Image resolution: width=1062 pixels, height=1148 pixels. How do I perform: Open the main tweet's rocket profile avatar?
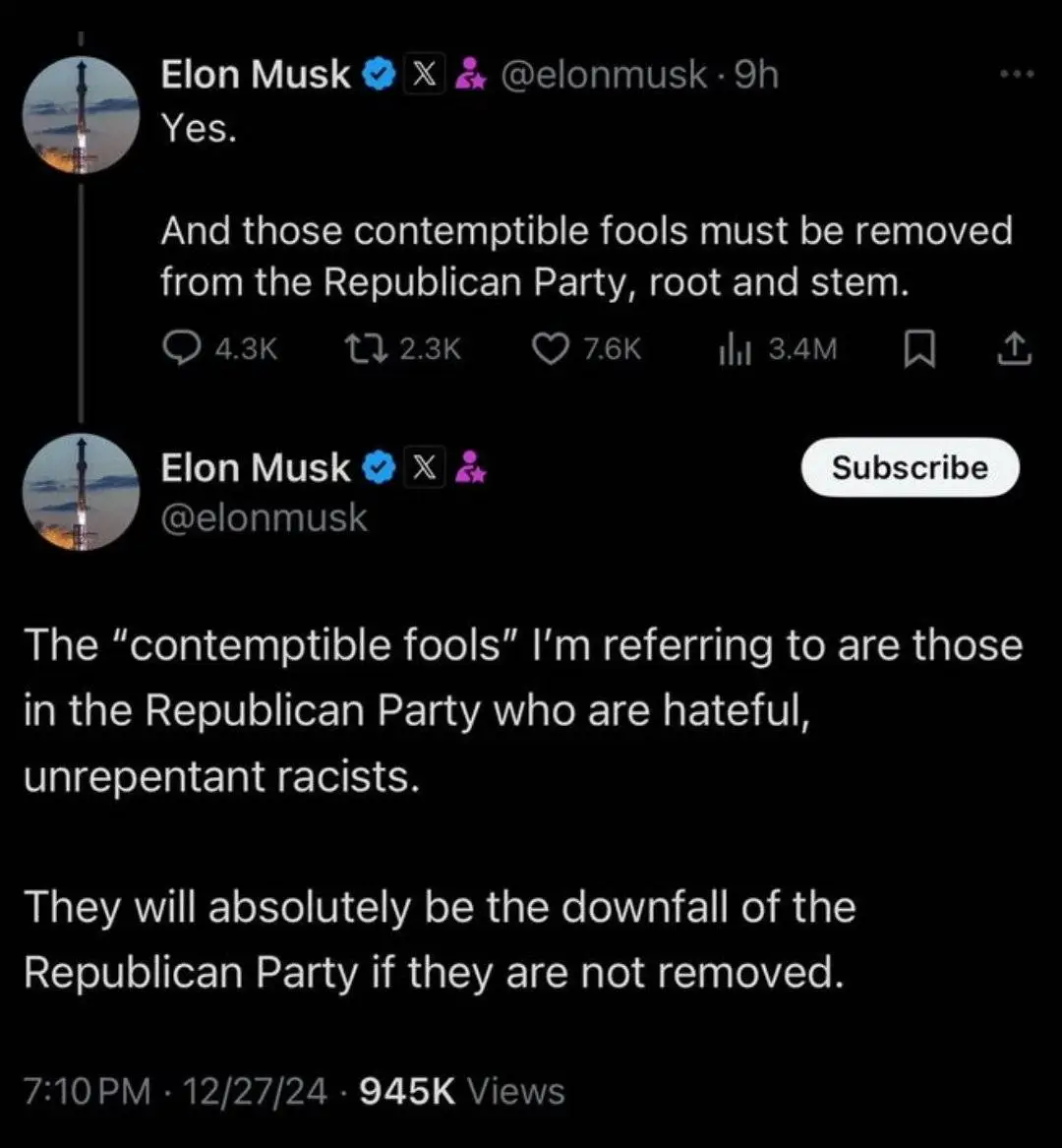coord(81,492)
